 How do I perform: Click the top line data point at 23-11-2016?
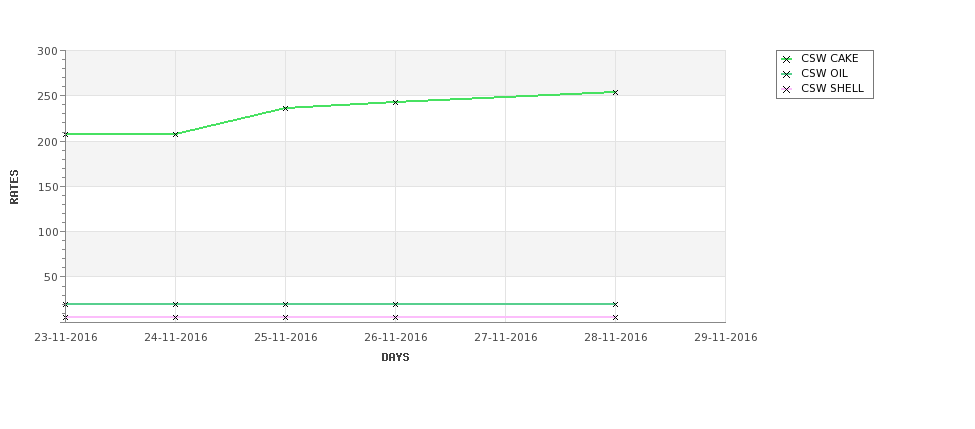[x=65, y=134]
